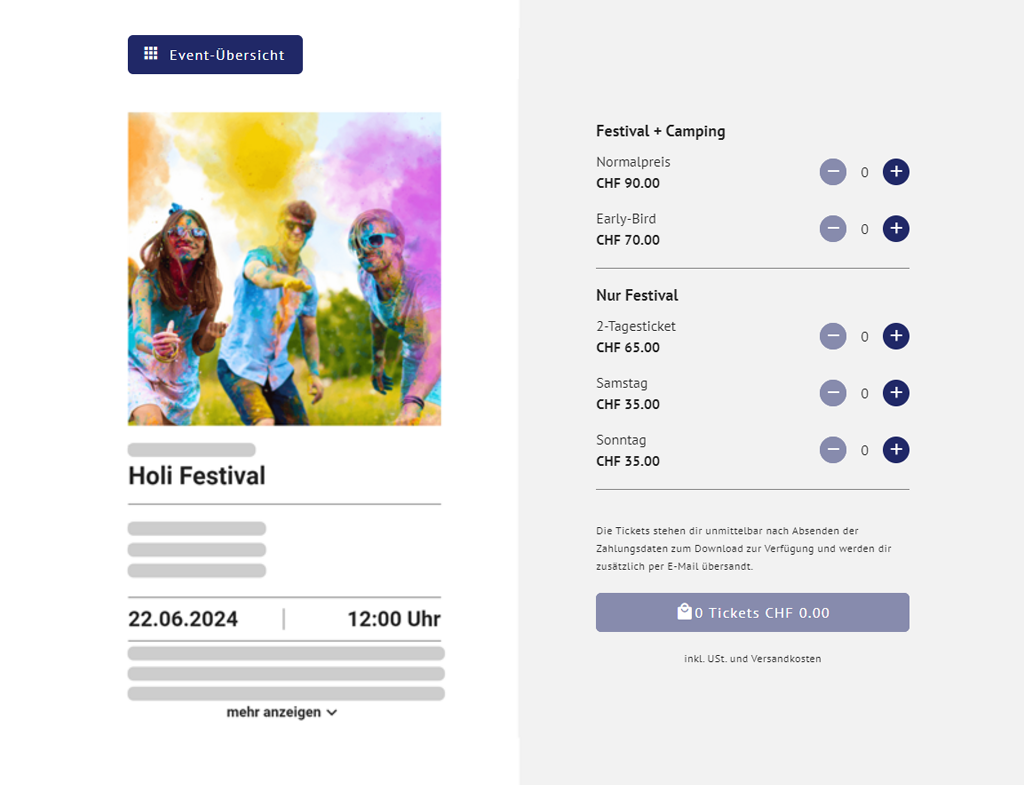Viewport: 1024px width, 785px height.
Task: Click the CHF 70.00 Early-Bird price
Action: (628, 240)
